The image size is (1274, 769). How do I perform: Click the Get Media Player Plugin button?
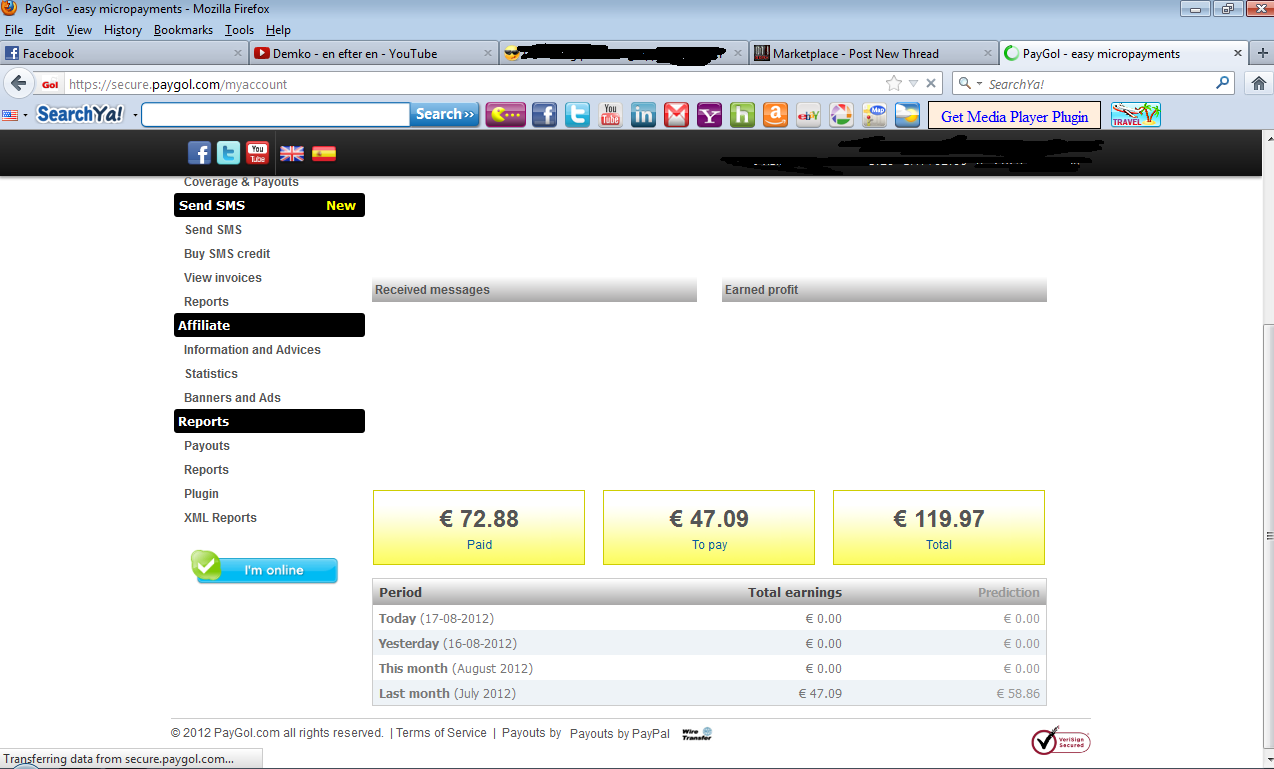point(1014,116)
